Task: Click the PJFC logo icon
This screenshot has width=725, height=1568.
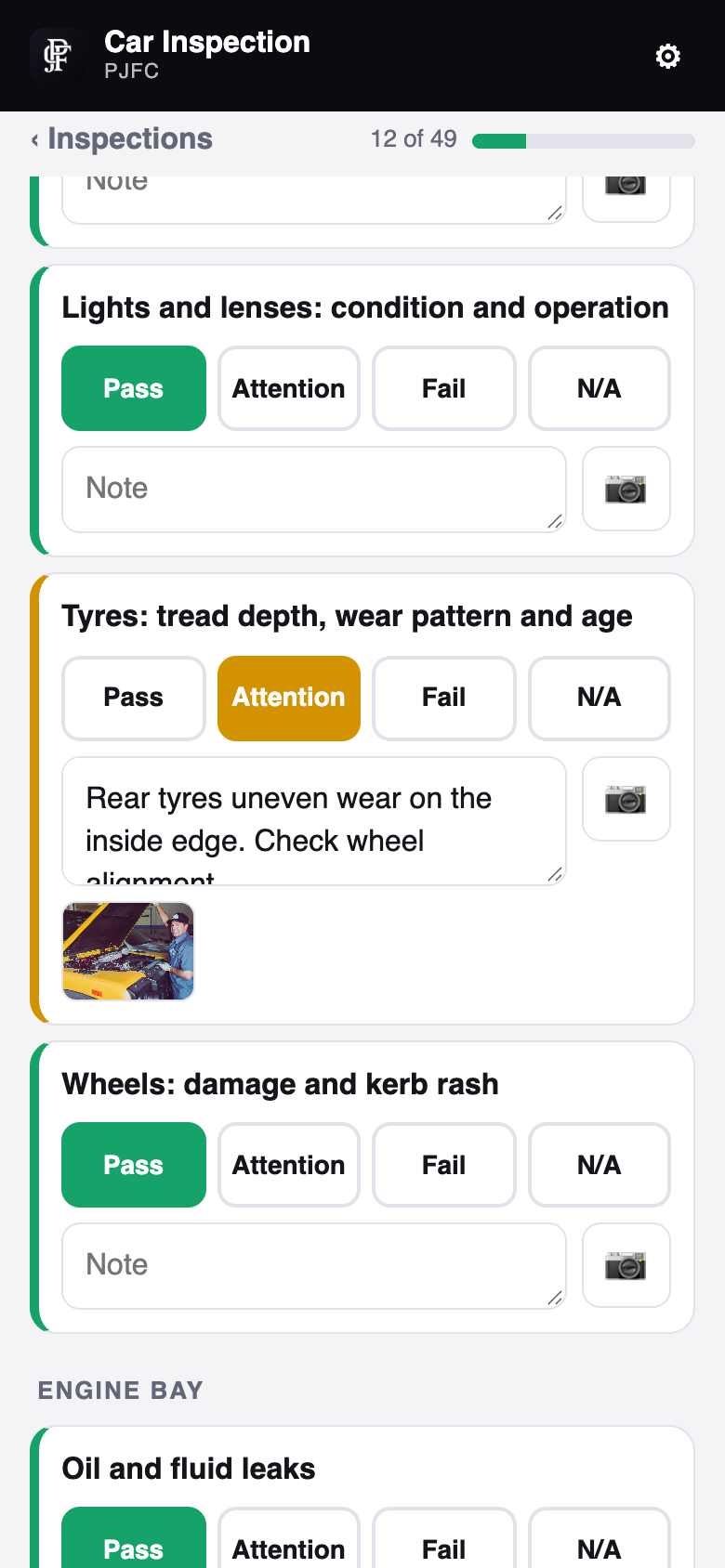Action: point(57,56)
